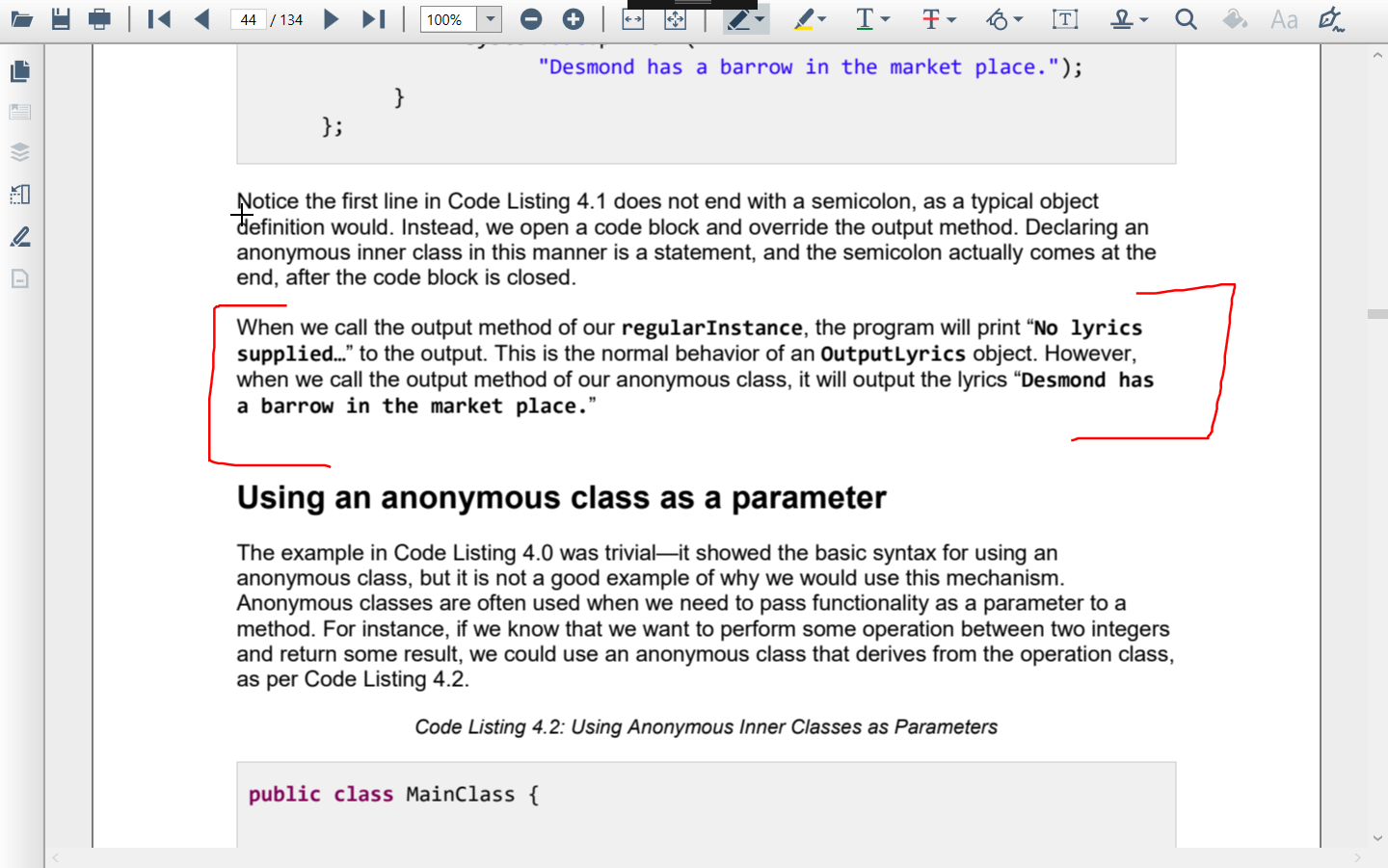Activate the signature pen tool
Screen dimensions: 1388x868
(1331, 19)
